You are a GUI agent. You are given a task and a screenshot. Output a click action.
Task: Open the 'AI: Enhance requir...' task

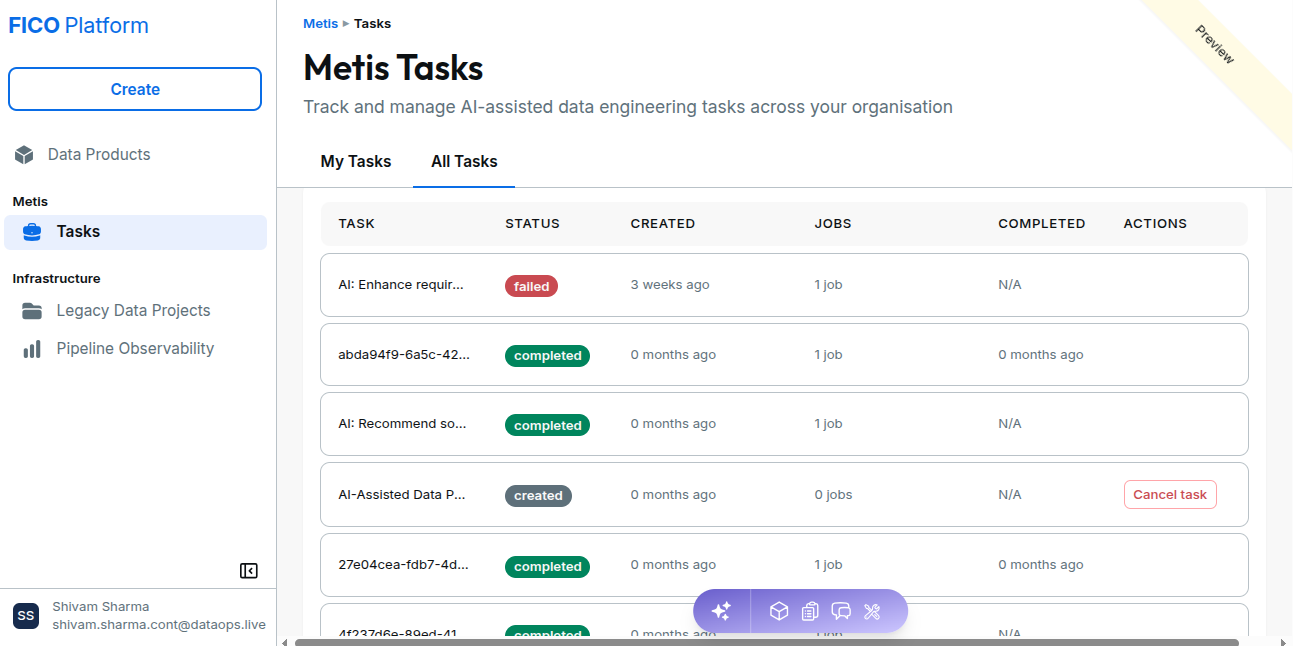coord(401,285)
